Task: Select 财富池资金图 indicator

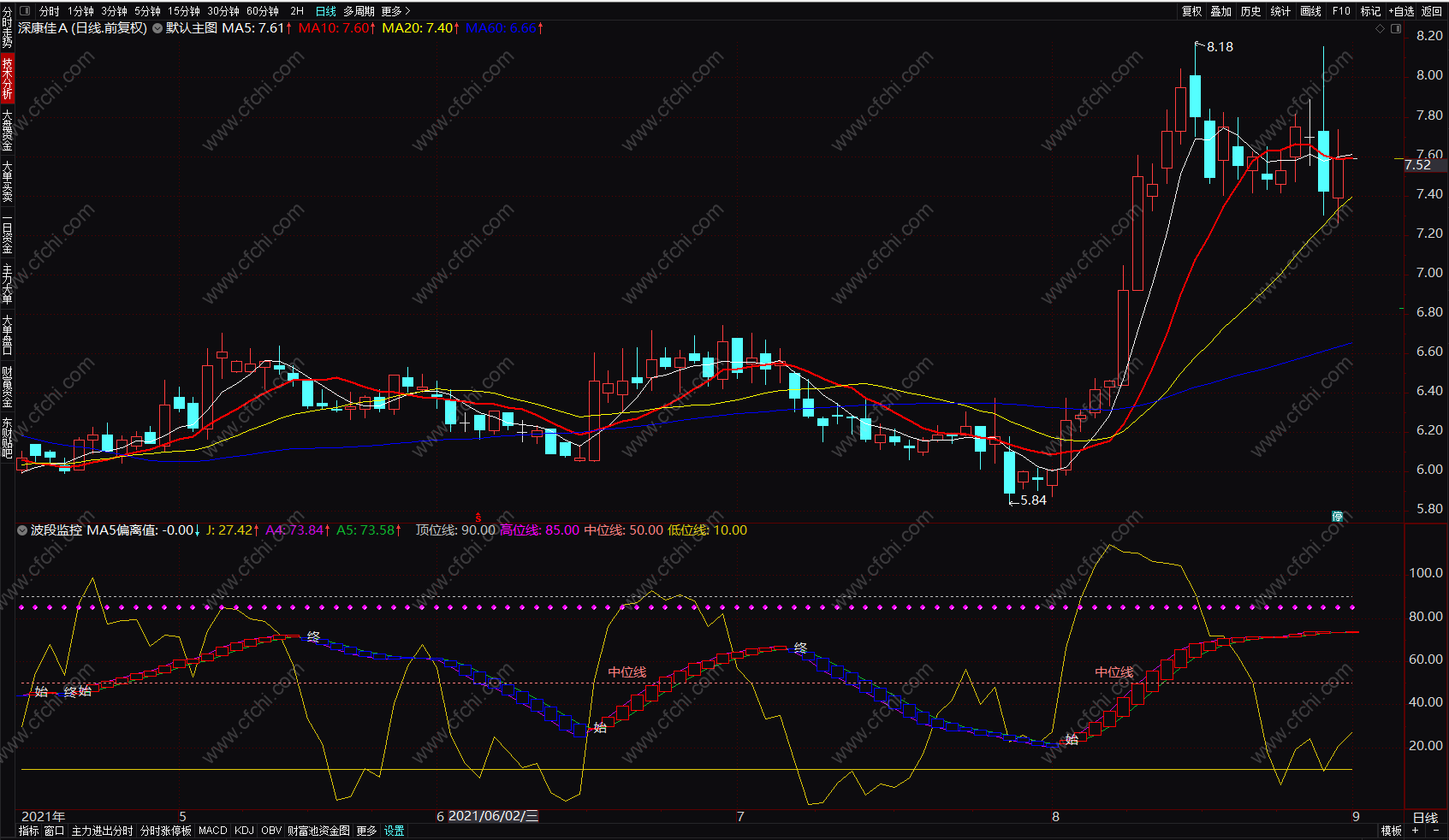Action: coord(318,831)
